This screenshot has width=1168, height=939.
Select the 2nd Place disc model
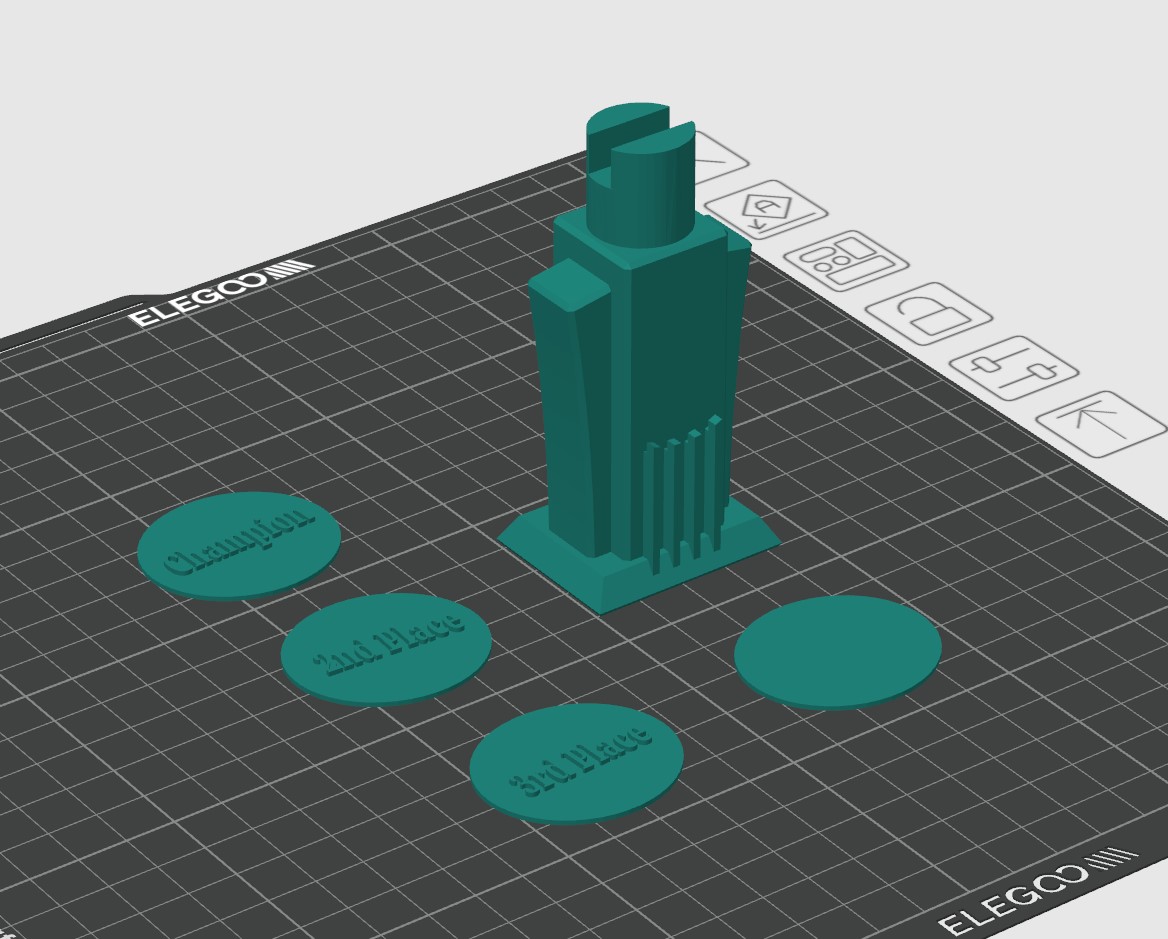point(386,649)
